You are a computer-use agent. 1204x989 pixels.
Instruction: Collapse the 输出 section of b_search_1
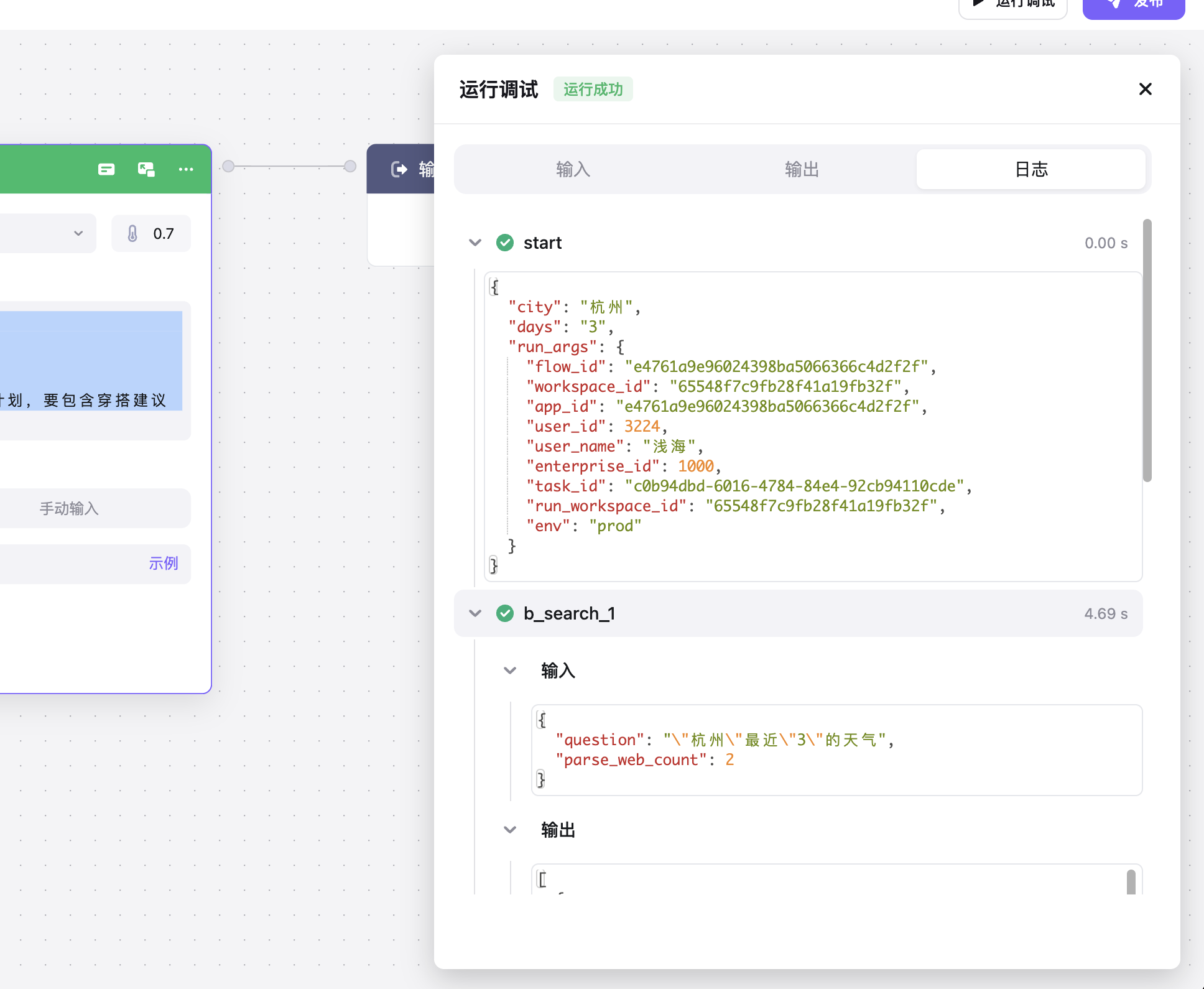510,830
